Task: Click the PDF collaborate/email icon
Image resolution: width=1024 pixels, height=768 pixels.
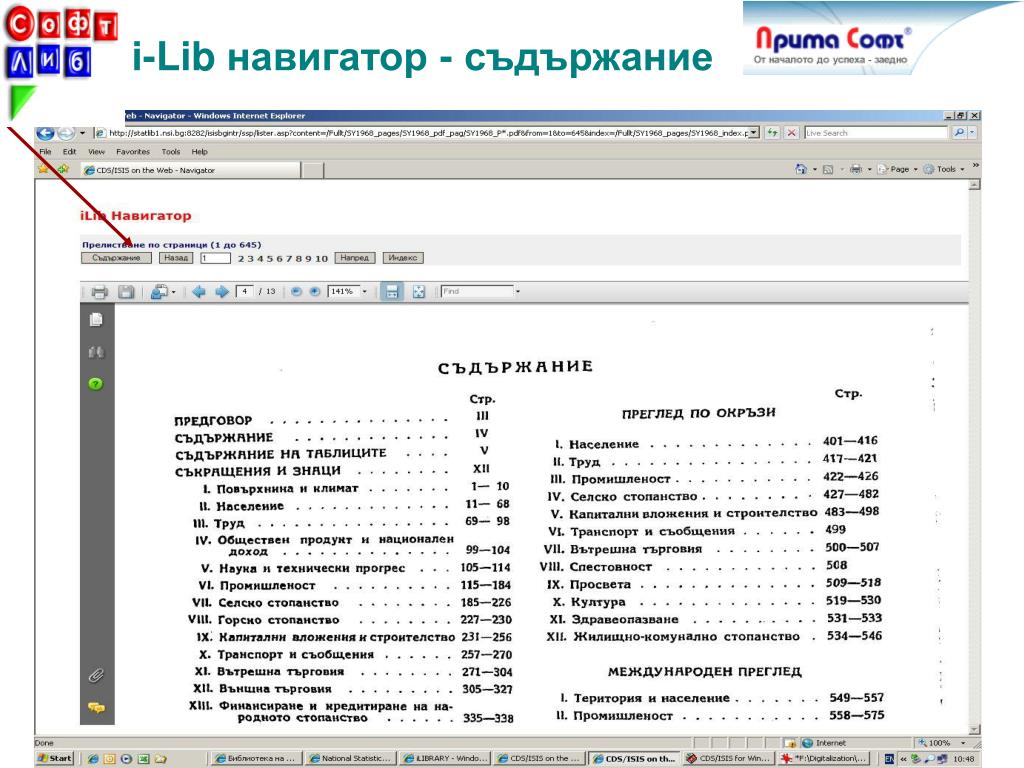Action: [159, 292]
